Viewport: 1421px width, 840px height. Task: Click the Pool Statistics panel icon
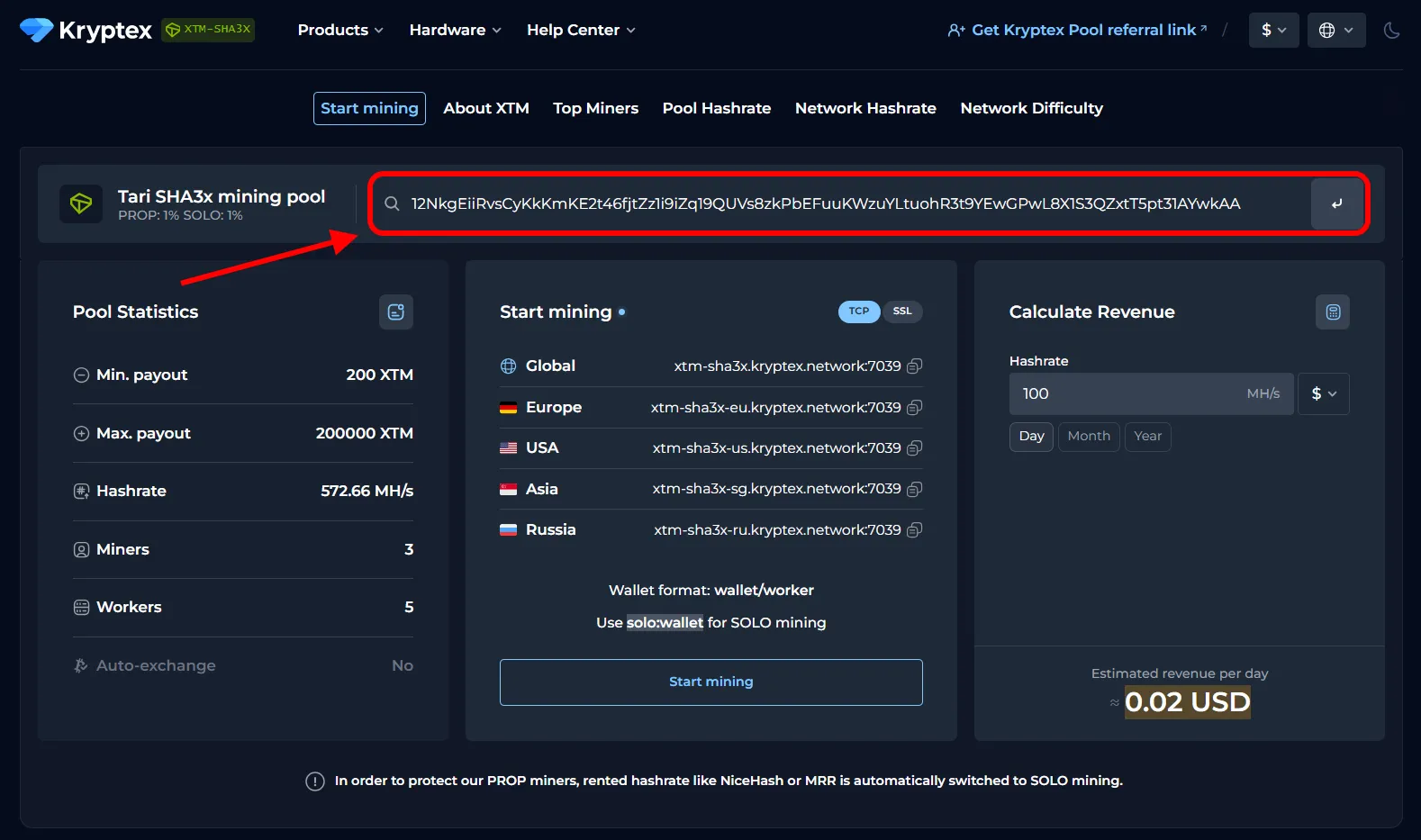point(395,312)
